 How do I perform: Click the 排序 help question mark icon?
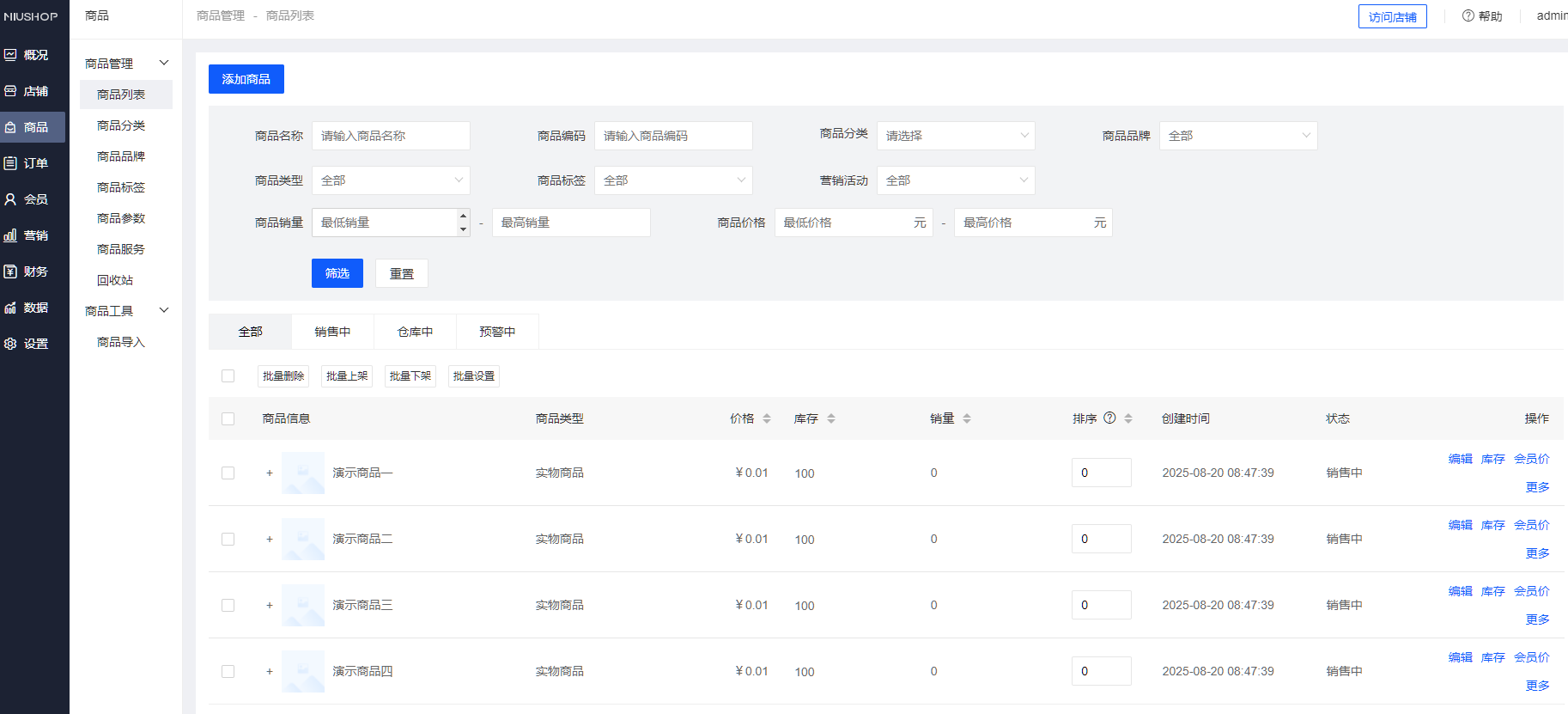1109,418
